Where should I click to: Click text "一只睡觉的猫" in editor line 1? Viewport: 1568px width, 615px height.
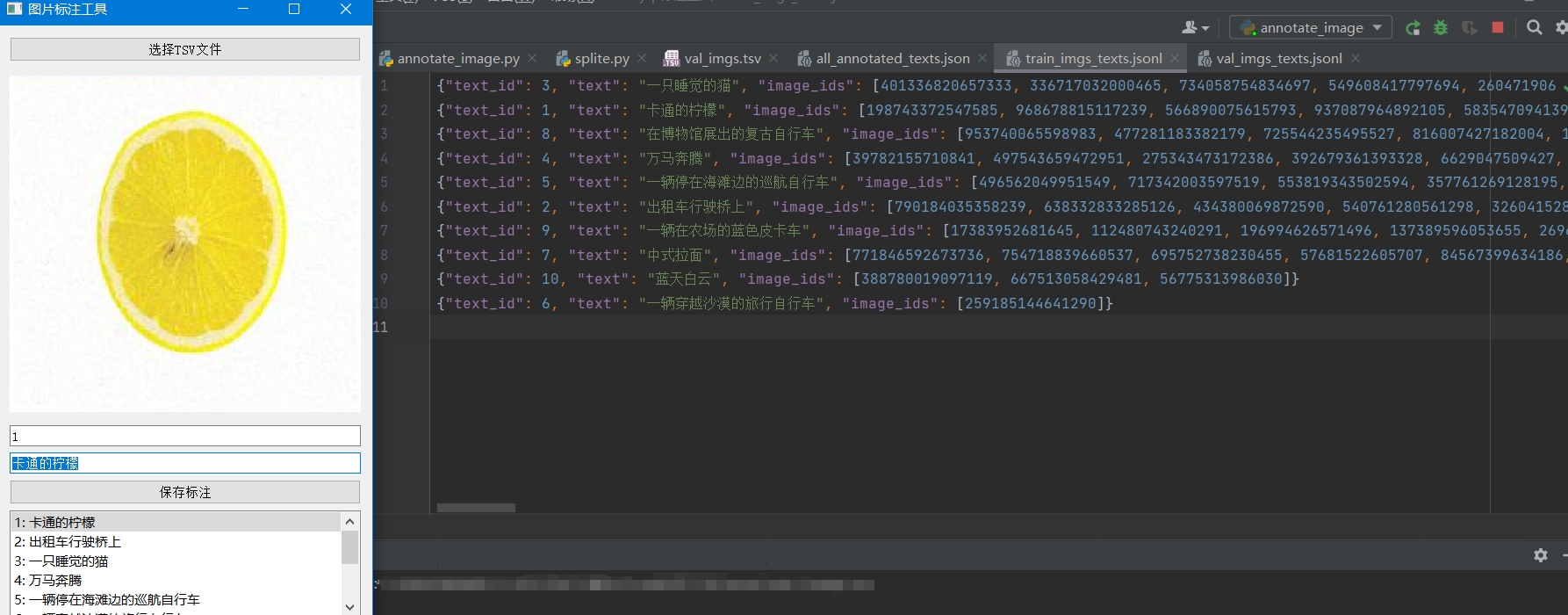tap(689, 86)
